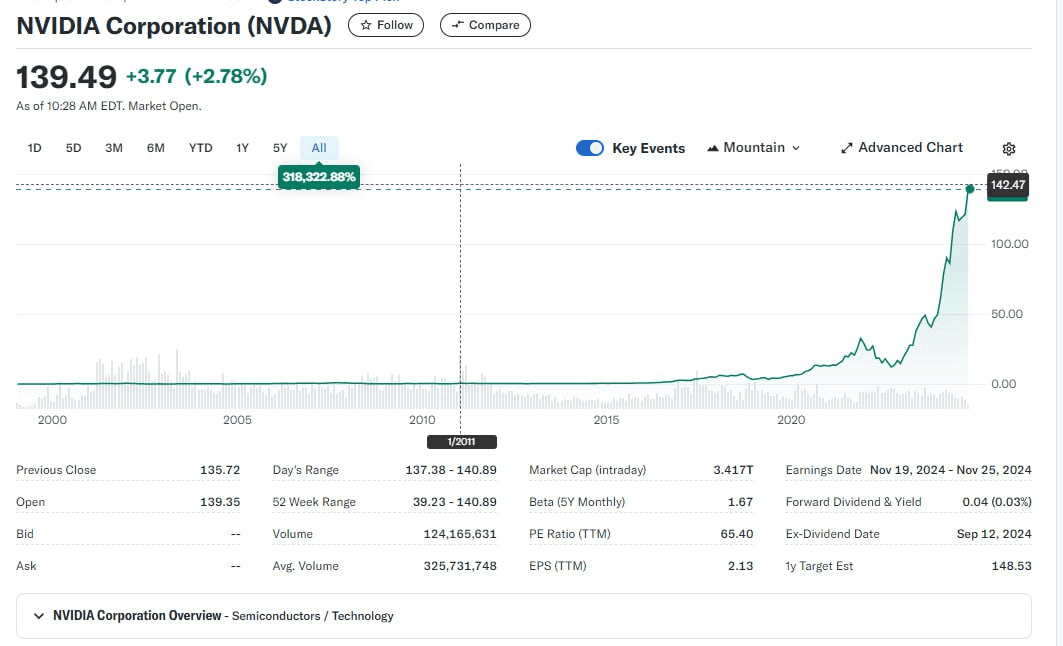Select the 5D time range
Image resolution: width=1063 pixels, height=646 pixels.
(x=73, y=148)
